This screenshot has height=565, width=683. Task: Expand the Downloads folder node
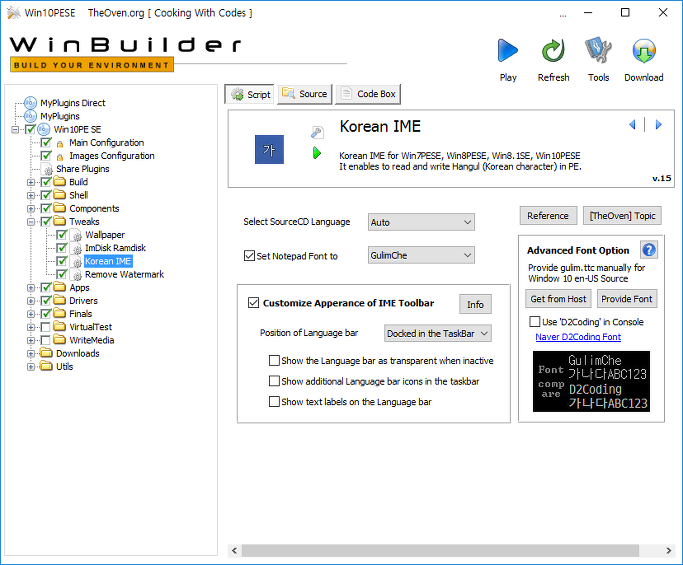[30, 353]
